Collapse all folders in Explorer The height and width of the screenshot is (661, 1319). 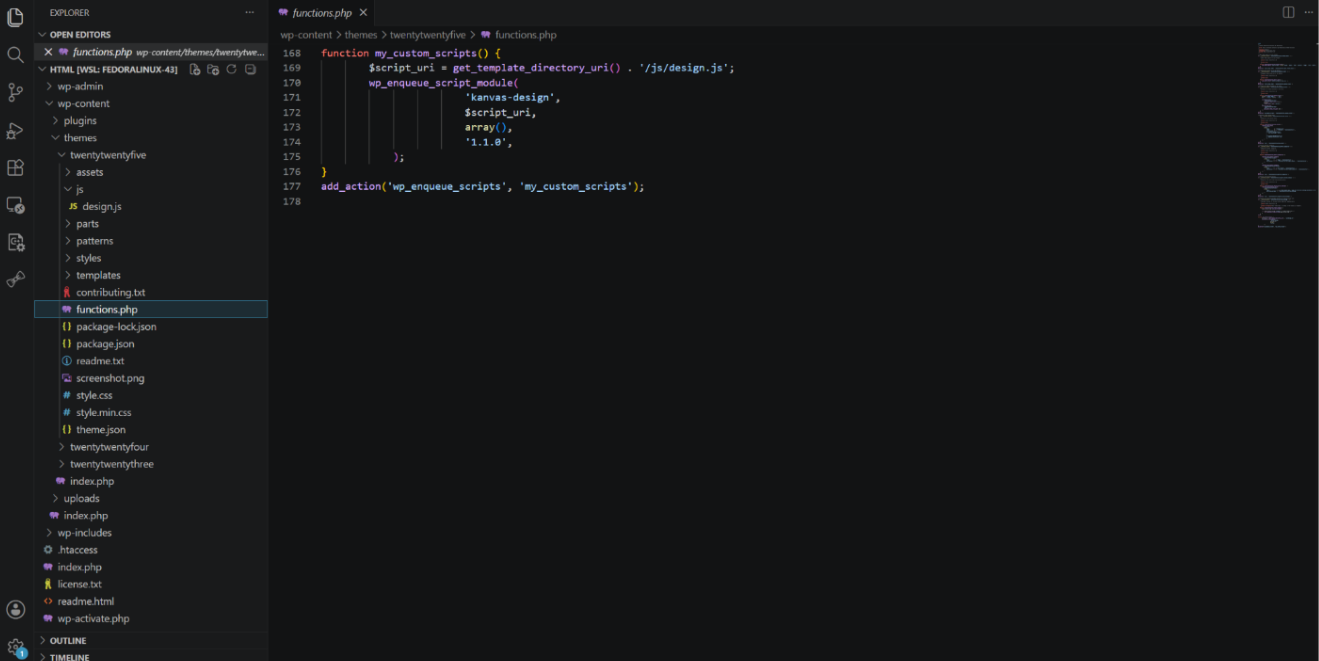pyautogui.click(x=250, y=70)
